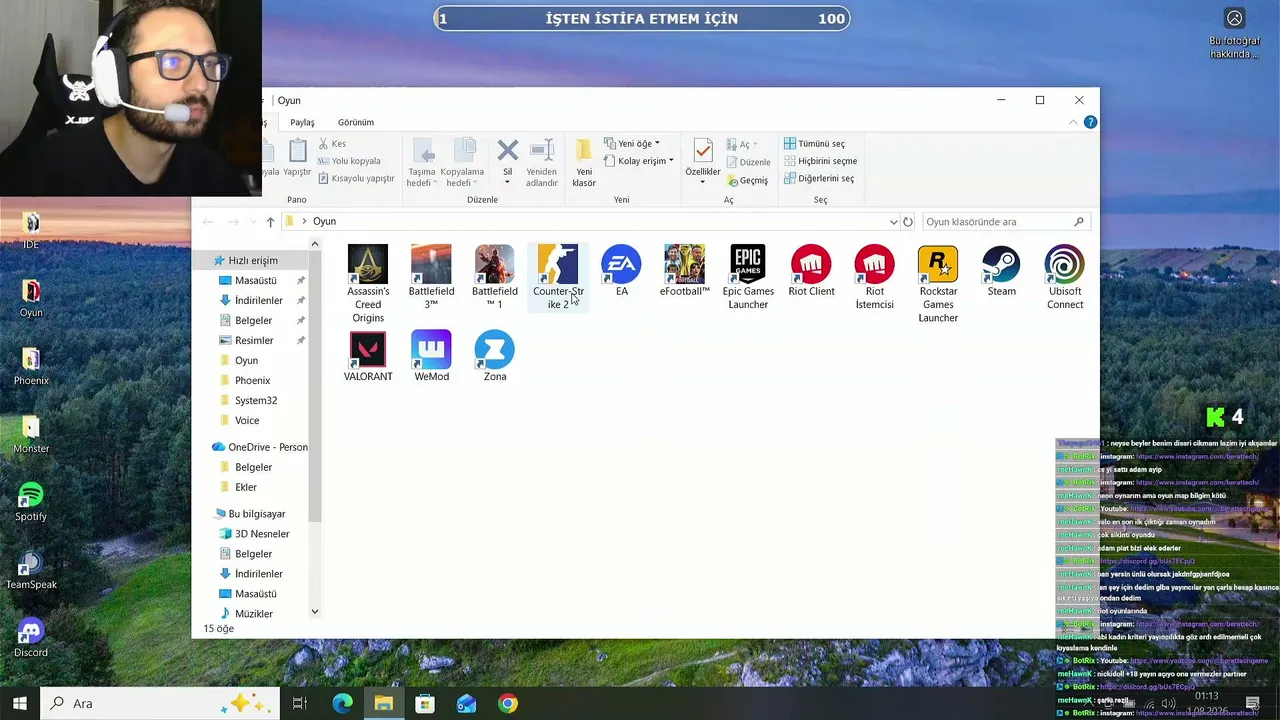The image size is (1280, 720).
Task: Open the Yeni öğe dropdown
Action: [x=632, y=144]
